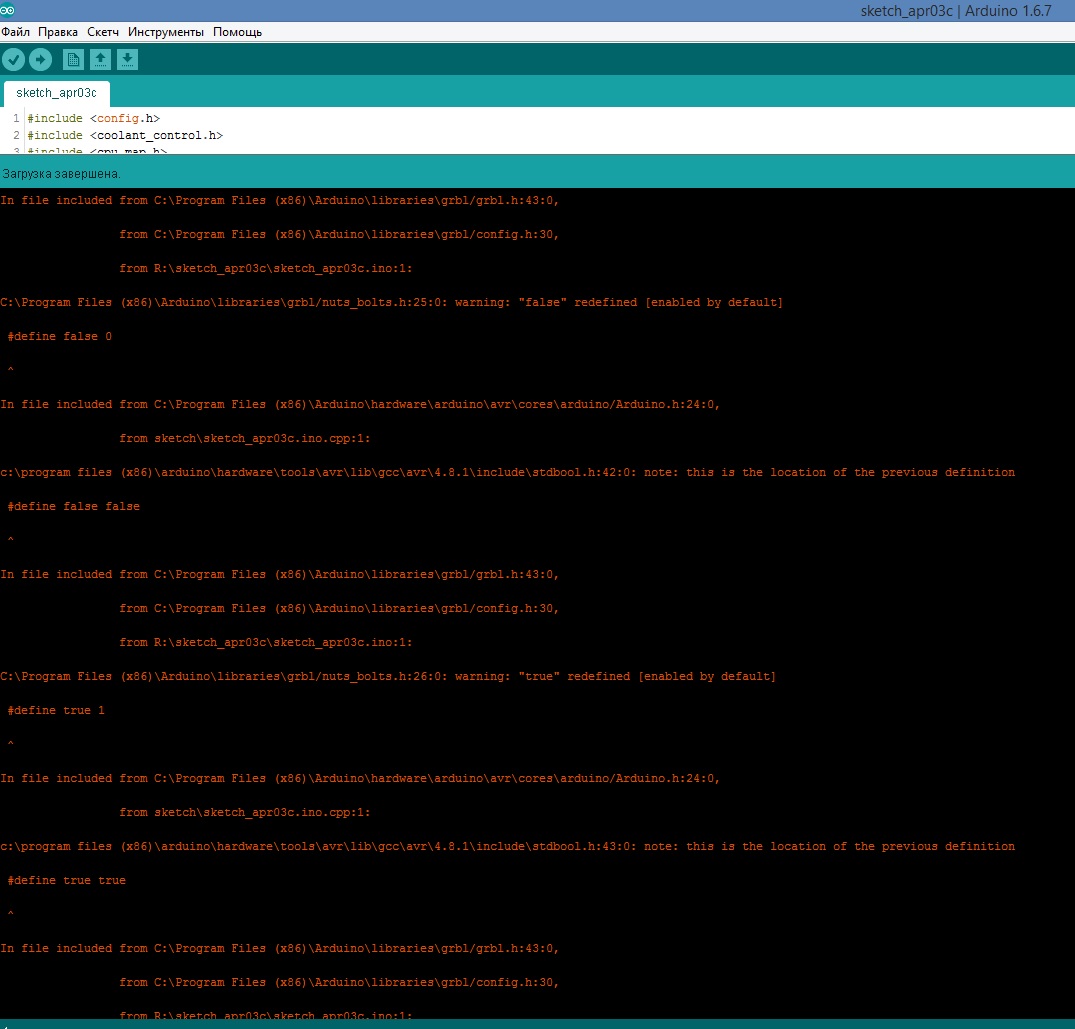Open the Помощь menu
1075x1029 pixels.
(x=237, y=32)
